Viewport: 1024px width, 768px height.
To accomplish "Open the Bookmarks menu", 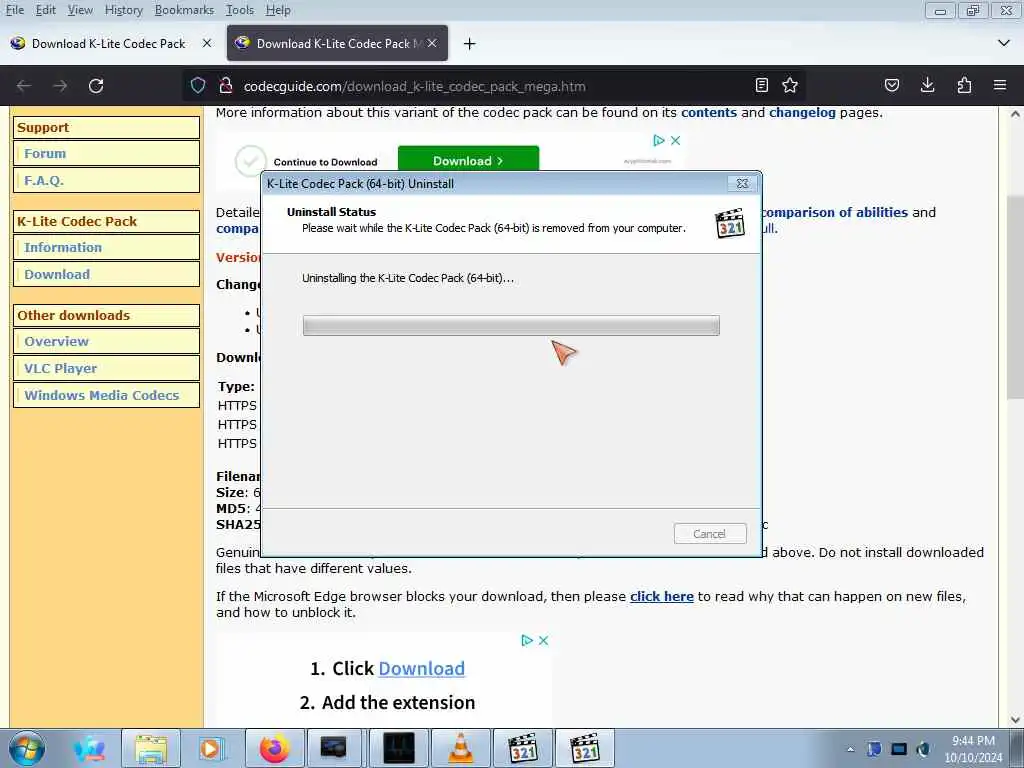I will click(184, 10).
